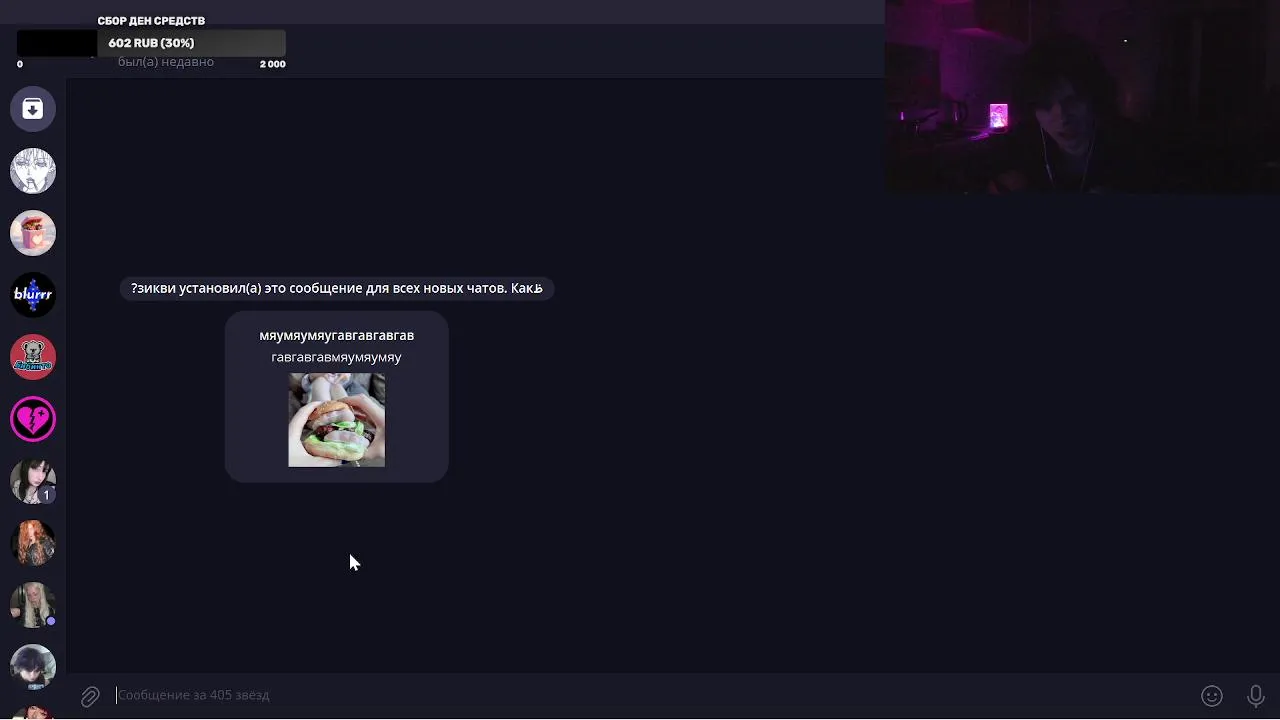Click the paperclip attach file icon
Viewport: 1280px width, 720px height.
[x=90, y=696]
